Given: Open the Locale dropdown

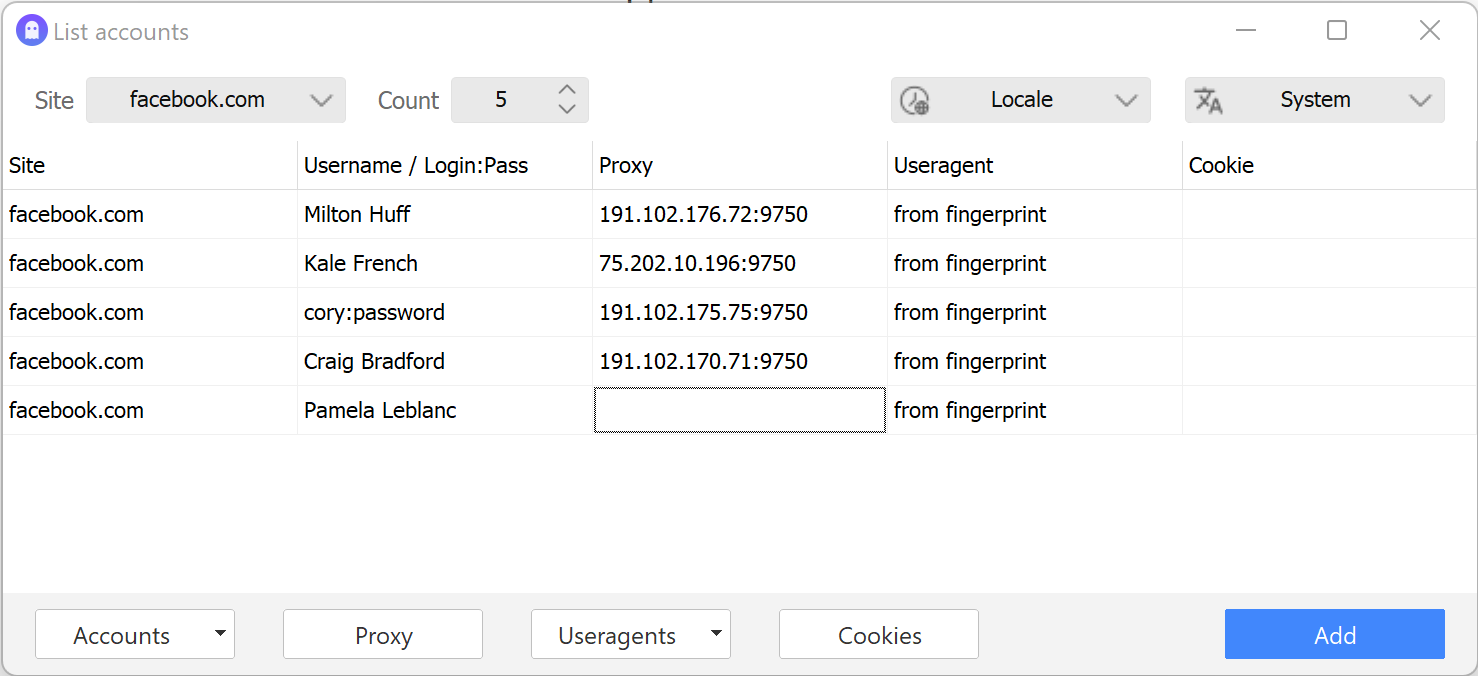Looking at the screenshot, I should pyautogui.click(x=1127, y=100).
